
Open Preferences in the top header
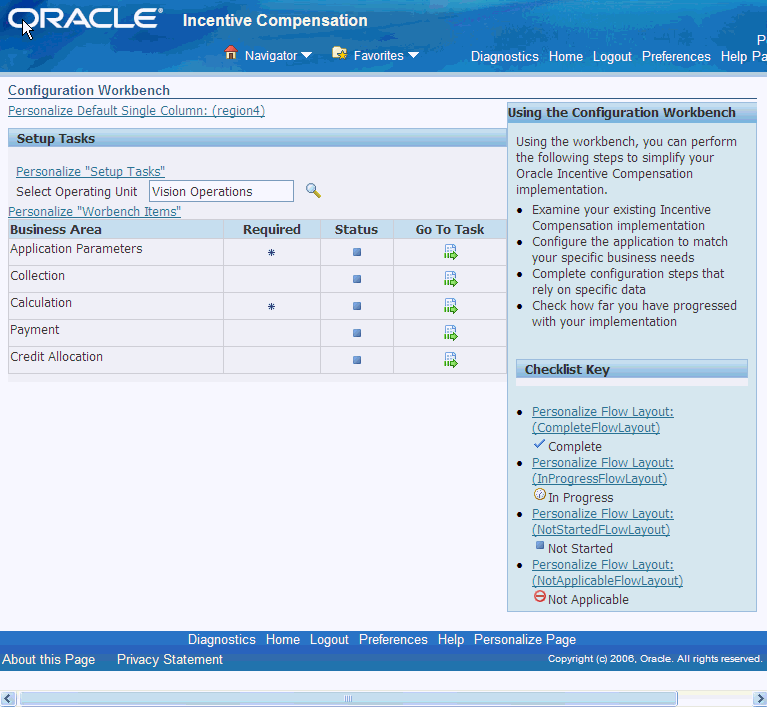677,57
